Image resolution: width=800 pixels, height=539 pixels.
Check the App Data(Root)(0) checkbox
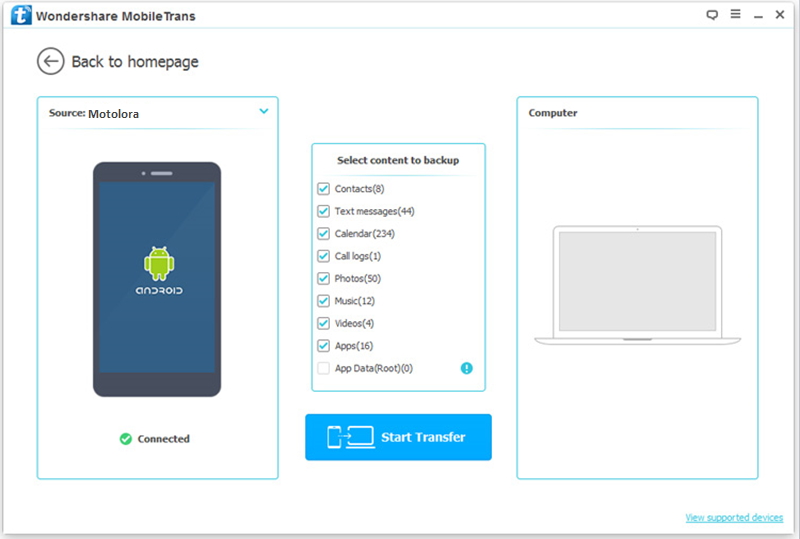[x=323, y=369]
